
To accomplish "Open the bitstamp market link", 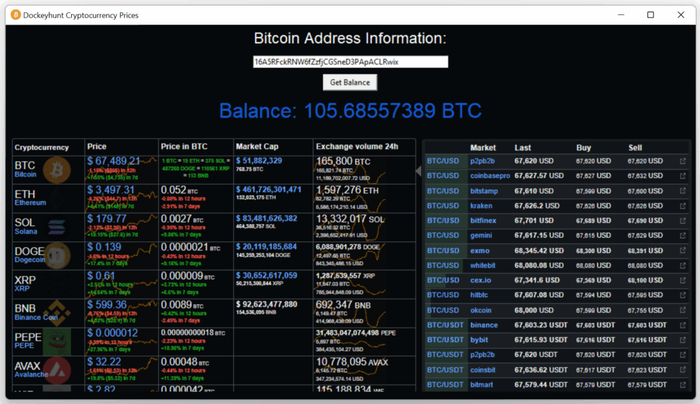I will [x=483, y=190].
